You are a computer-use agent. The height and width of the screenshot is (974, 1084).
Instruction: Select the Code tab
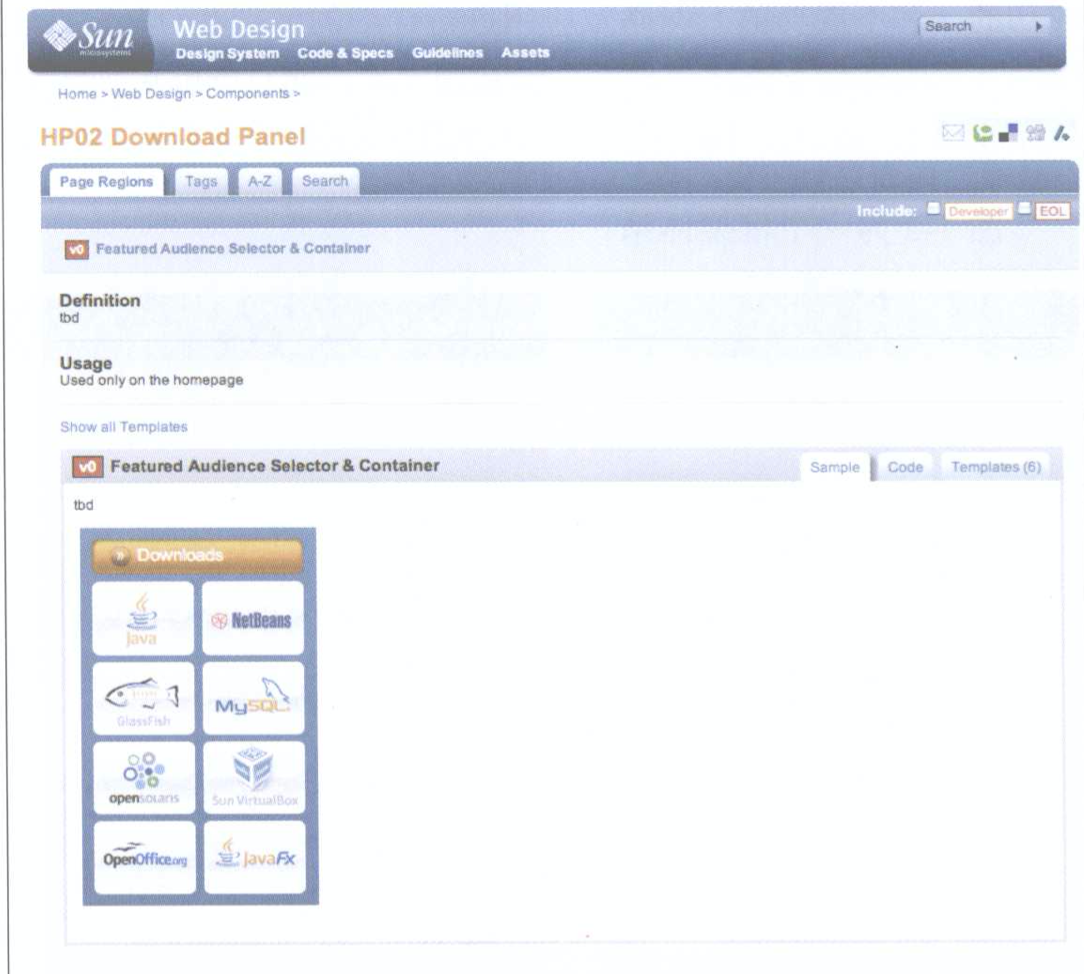pyautogui.click(x=905, y=467)
